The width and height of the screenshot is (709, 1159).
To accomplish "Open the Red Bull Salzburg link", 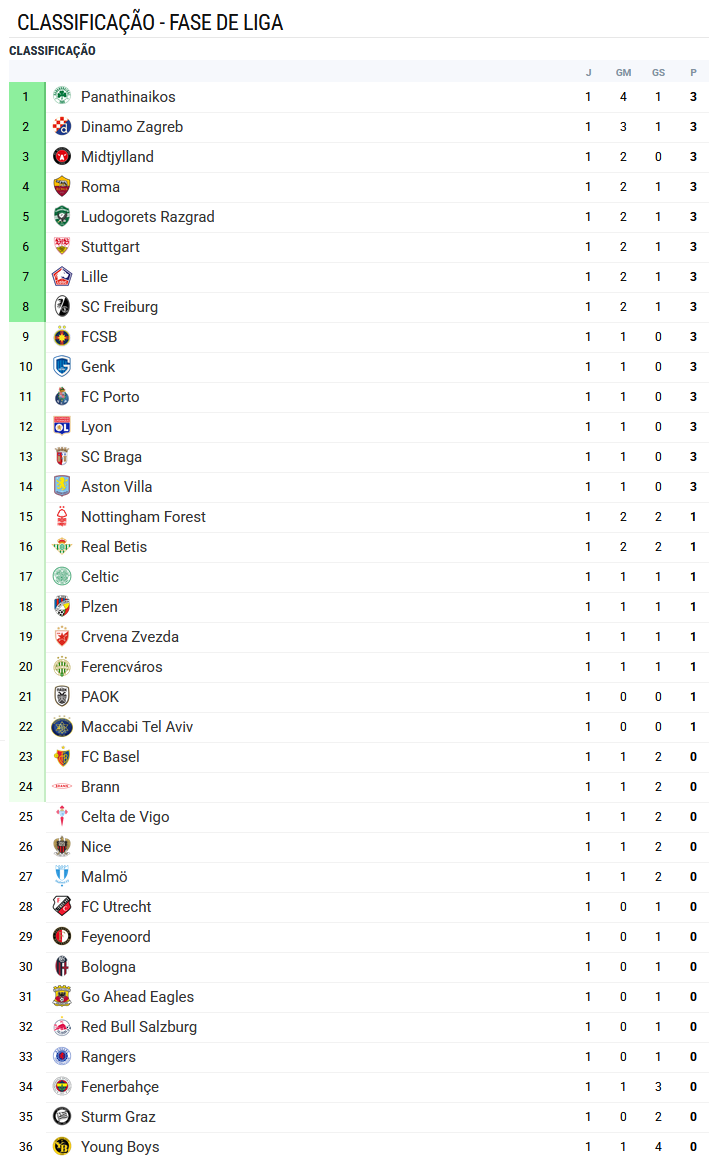I will (x=139, y=1027).
